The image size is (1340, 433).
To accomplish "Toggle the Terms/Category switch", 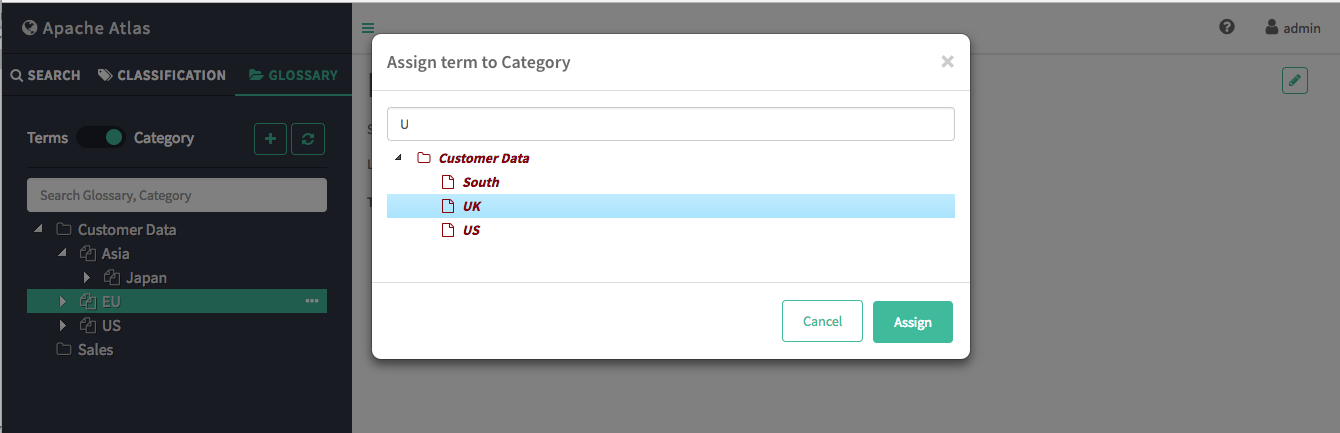I will 101,138.
